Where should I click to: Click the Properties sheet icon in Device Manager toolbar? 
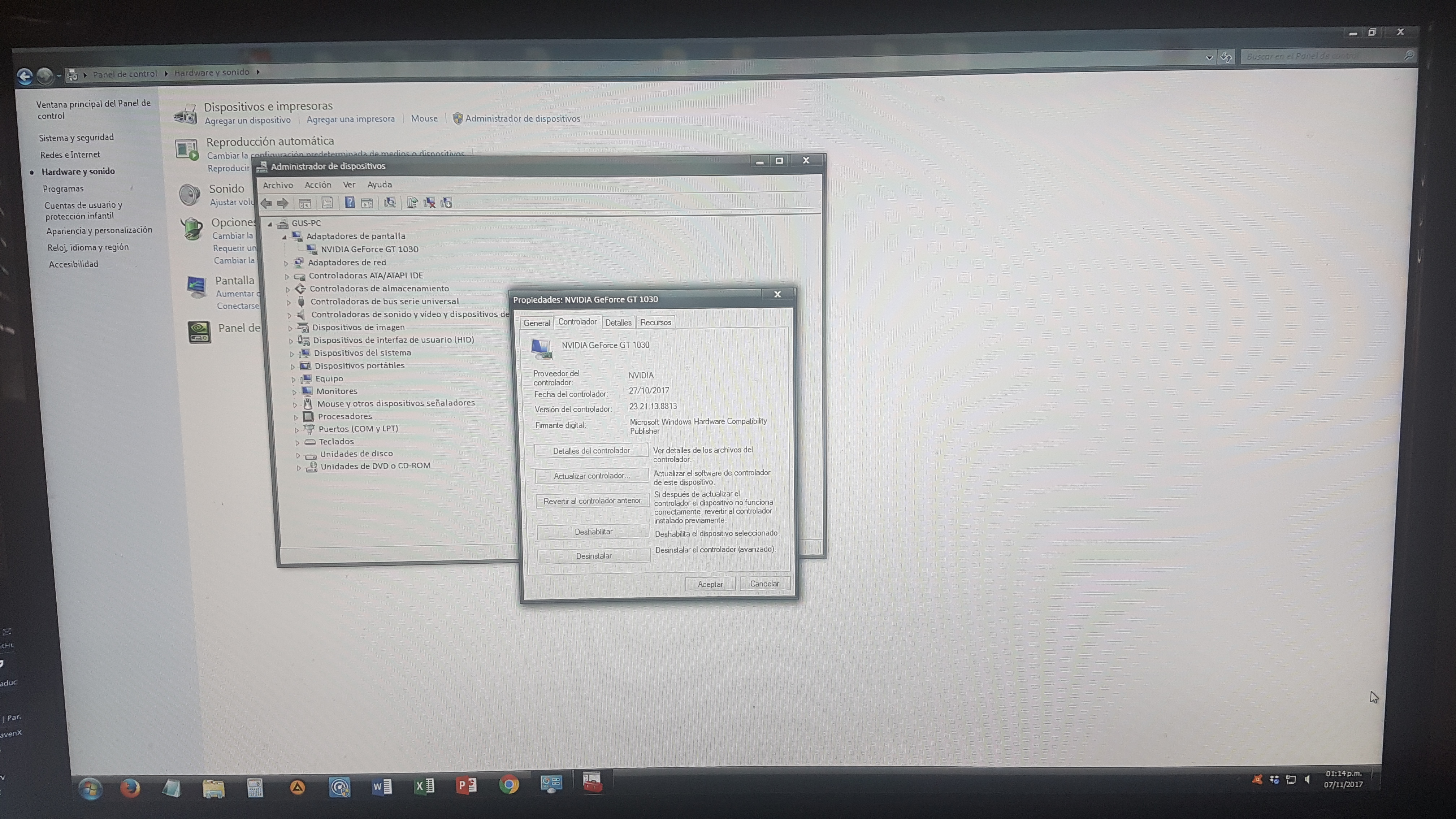point(327,202)
